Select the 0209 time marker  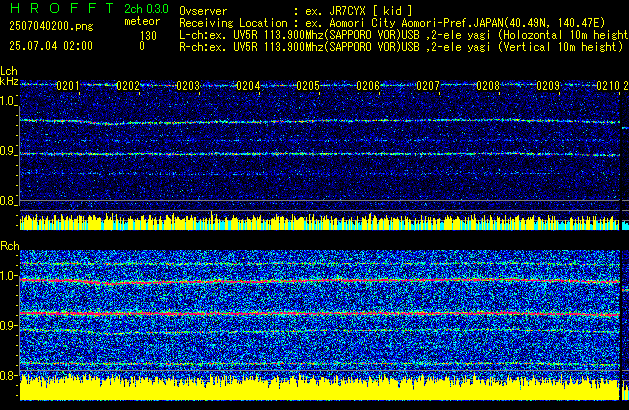tap(548, 86)
